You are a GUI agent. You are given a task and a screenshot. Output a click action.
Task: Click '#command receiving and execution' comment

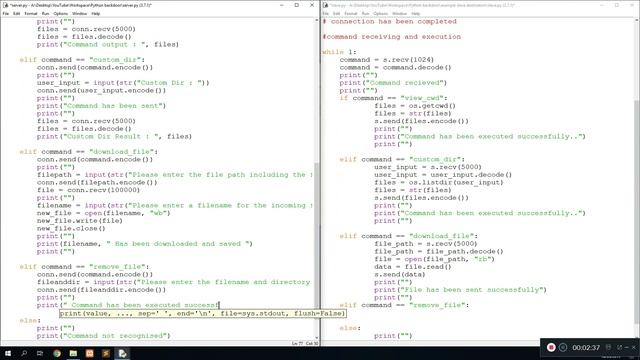391,37
